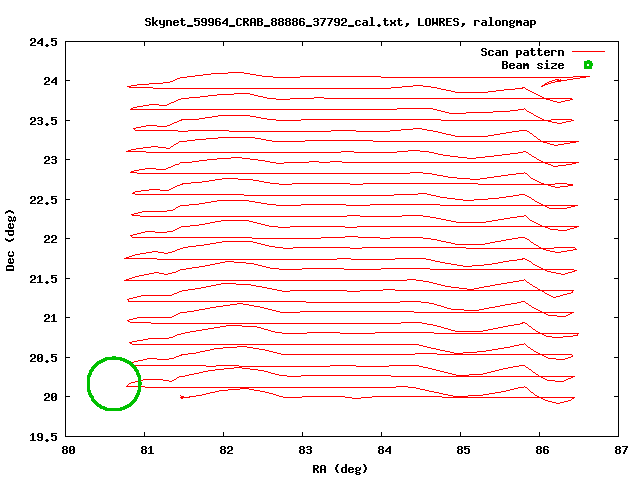Click the 'Dec (deg)' y-axis label
Screen dimensions: 640x480
(10, 240)
